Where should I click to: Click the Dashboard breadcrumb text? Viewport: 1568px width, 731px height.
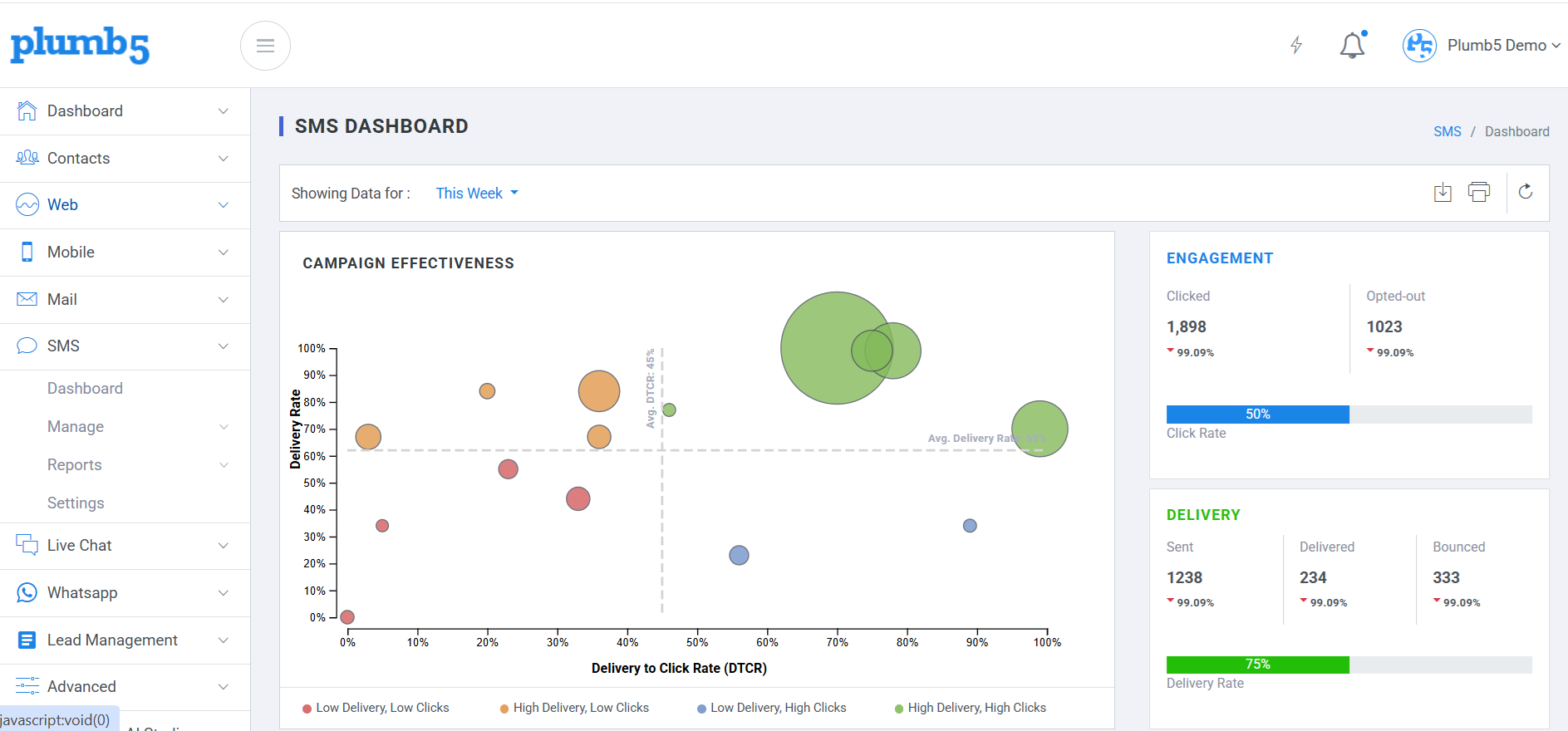tap(1516, 131)
